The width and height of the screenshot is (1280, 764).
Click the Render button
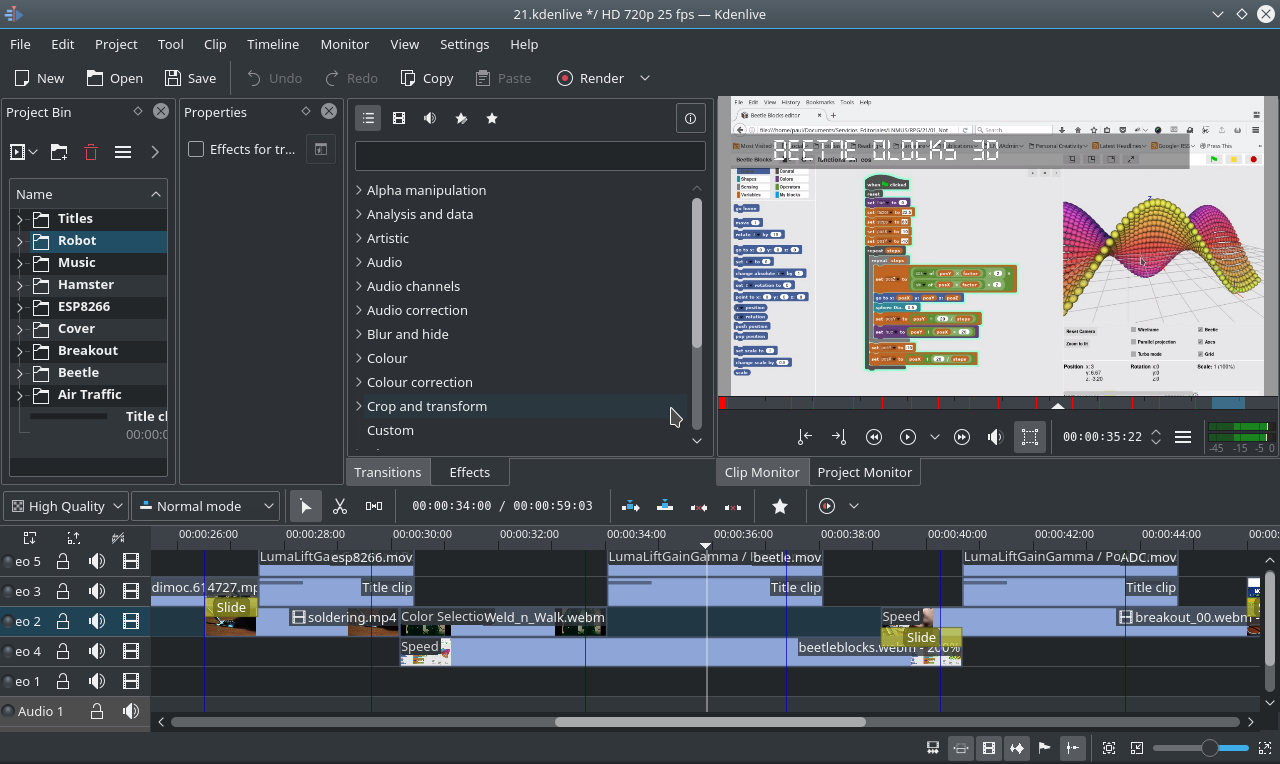click(591, 78)
